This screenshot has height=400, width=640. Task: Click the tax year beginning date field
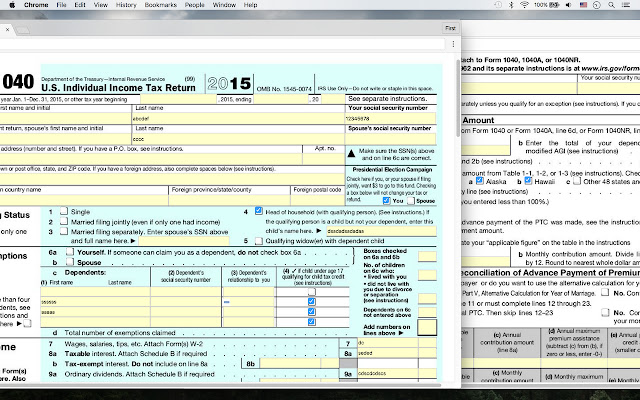pos(178,99)
